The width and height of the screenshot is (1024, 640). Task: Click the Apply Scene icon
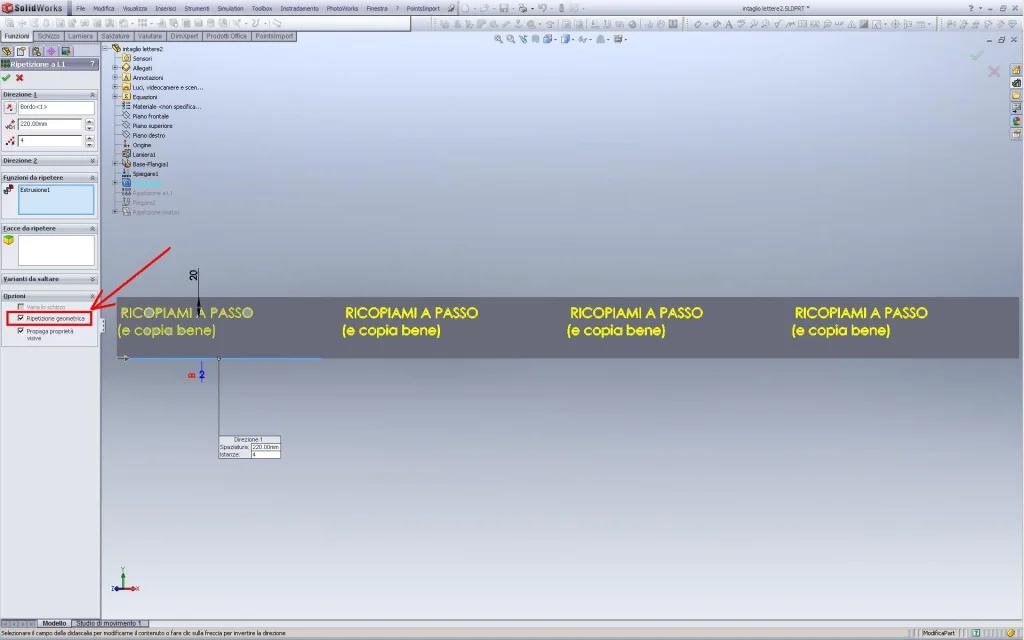tap(601, 39)
